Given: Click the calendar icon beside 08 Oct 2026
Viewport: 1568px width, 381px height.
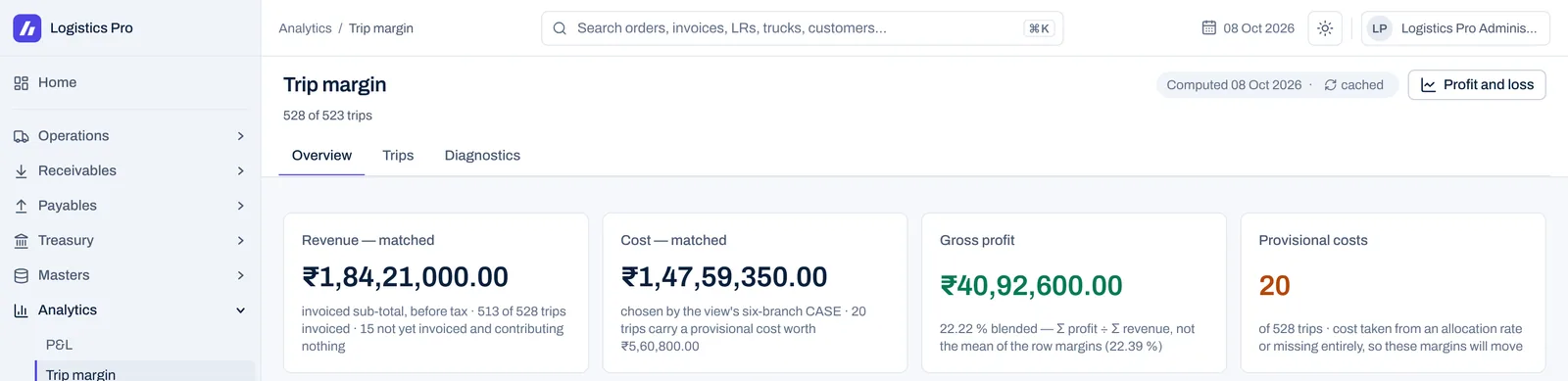Looking at the screenshot, I should coord(1209,27).
